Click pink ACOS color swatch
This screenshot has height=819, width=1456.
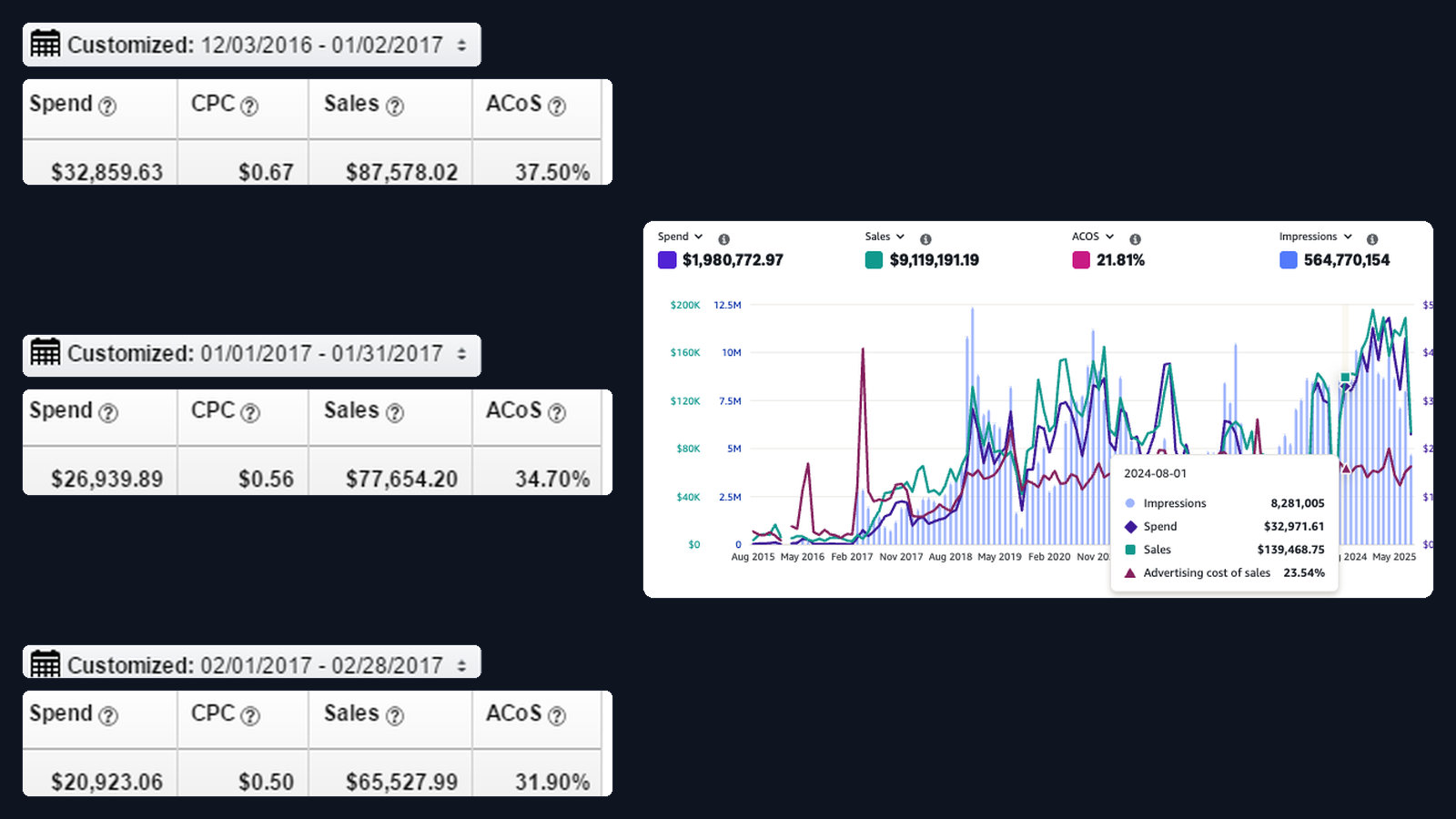[x=1081, y=260]
